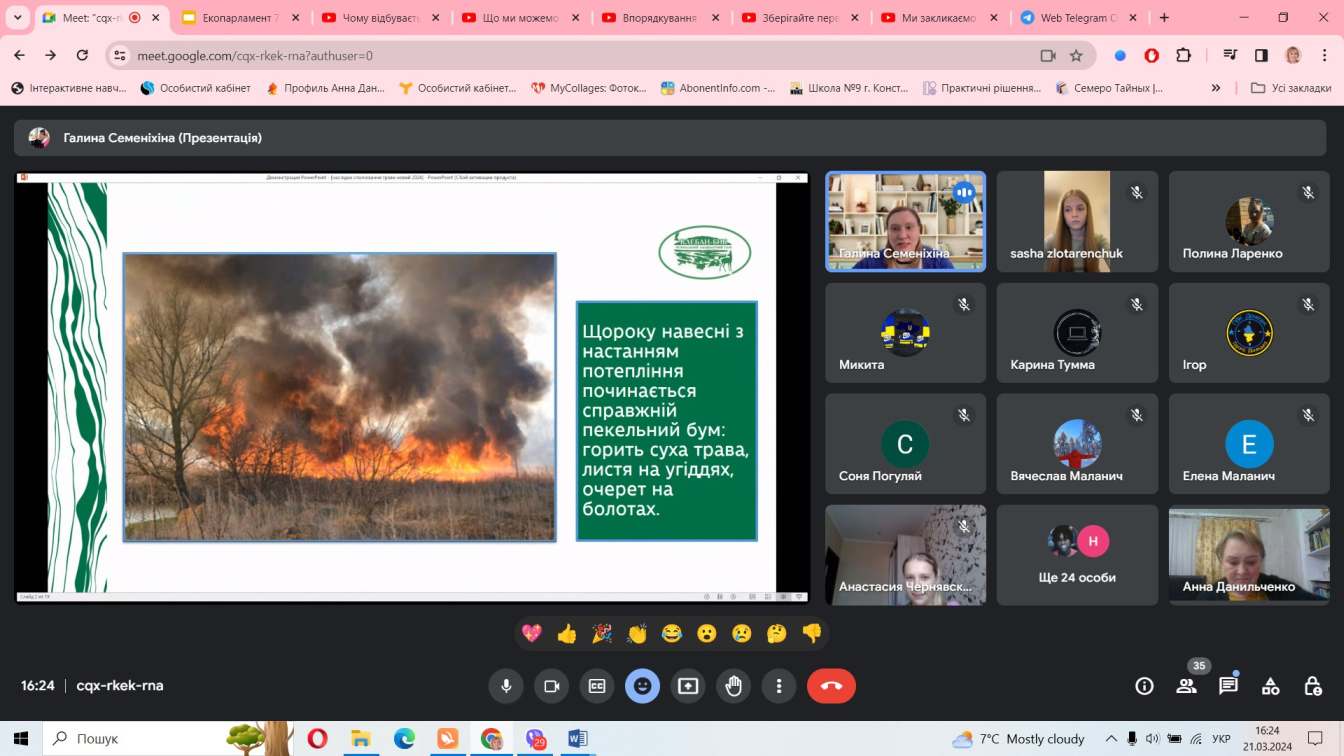Switch to the Web Telegram tab
Image resolution: width=1344 pixels, height=756 pixels.
point(1072,18)
